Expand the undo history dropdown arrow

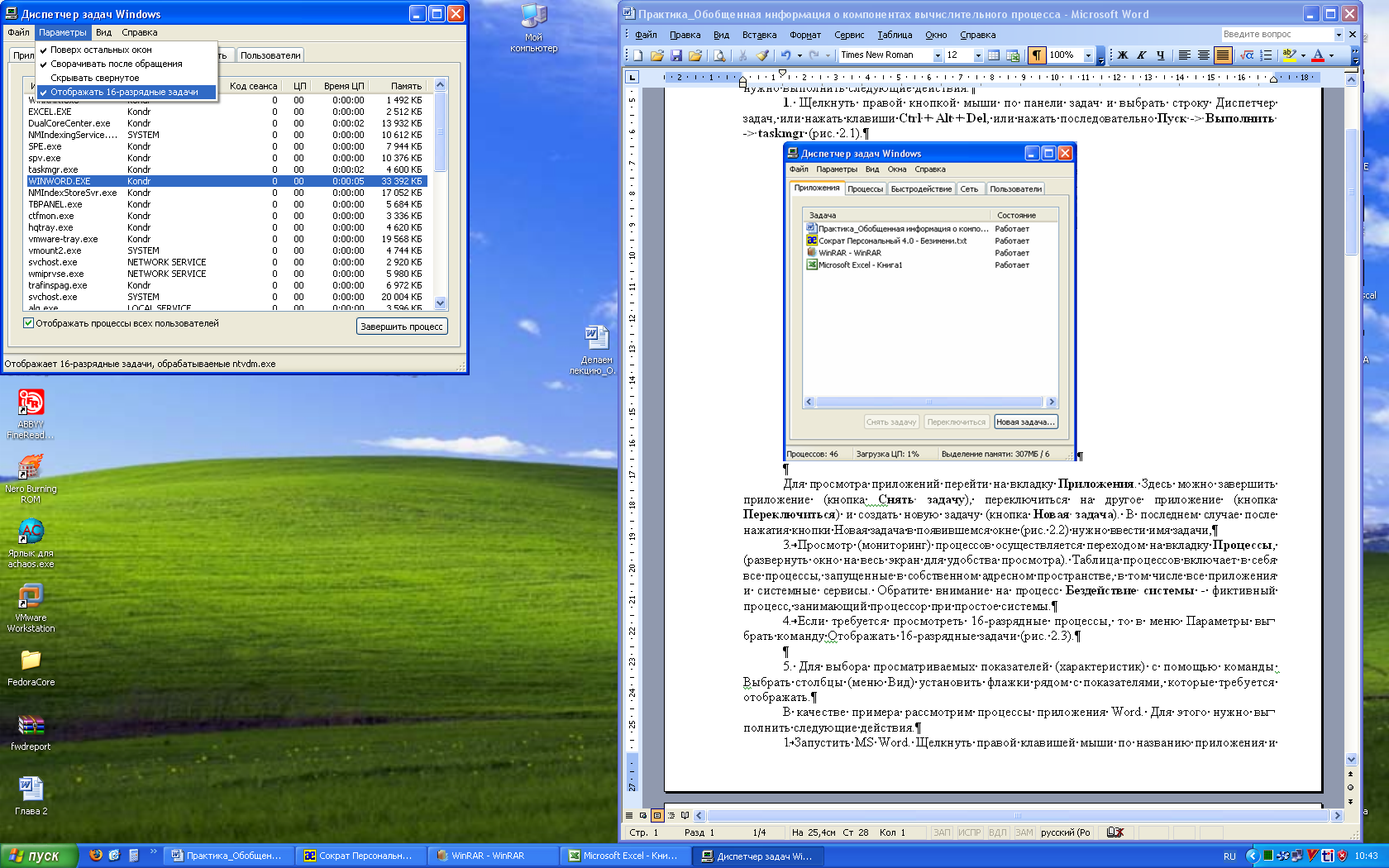tap(800, 55)
